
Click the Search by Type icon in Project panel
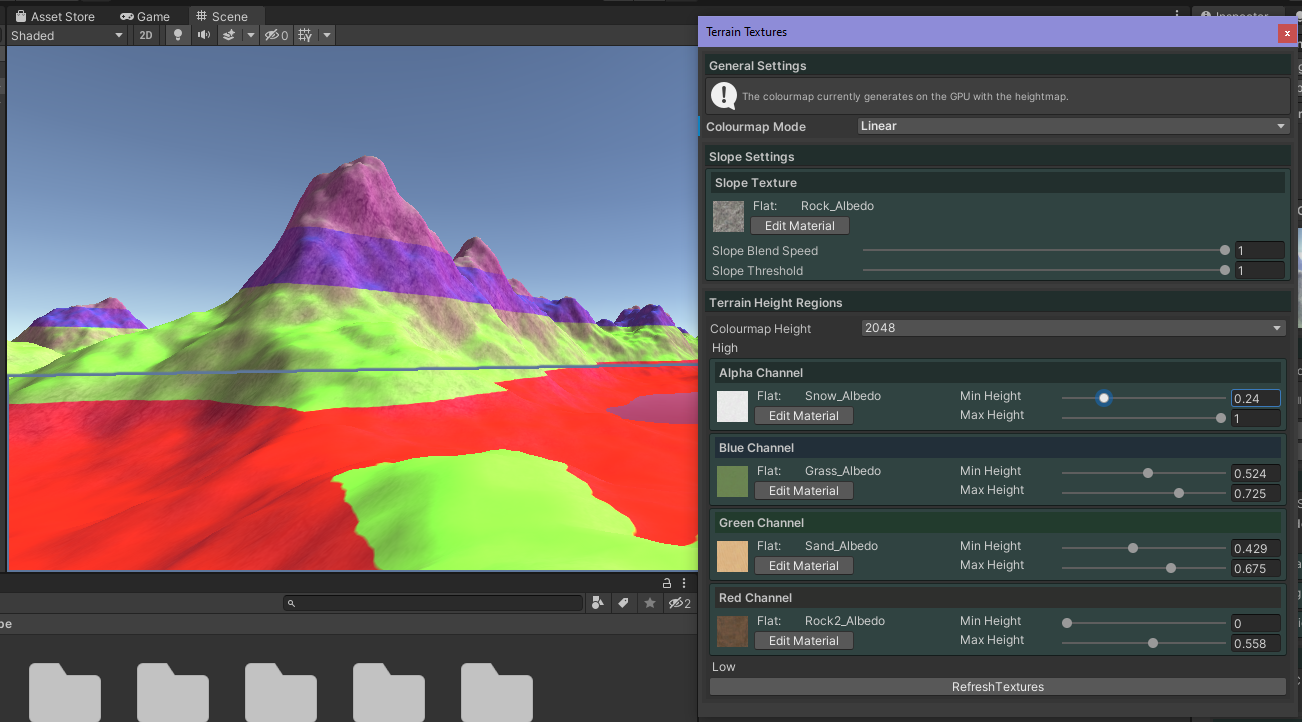598,603
